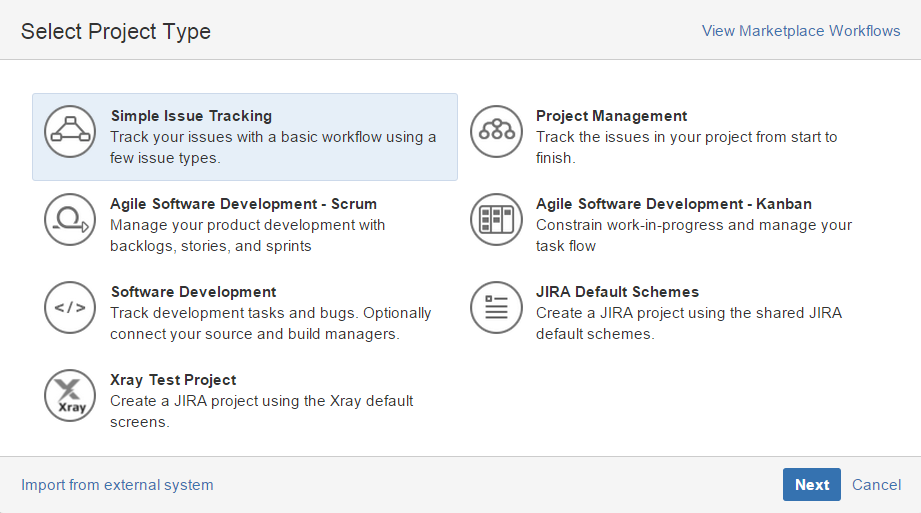Cancel the project type dialog
Image resolution: width=921 pixels, height=513 pixels.
point(876,485)
